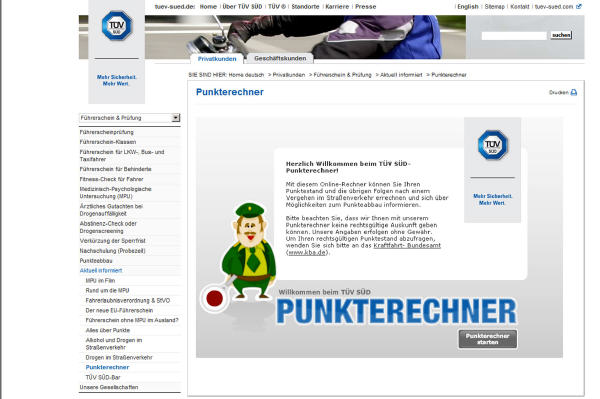Open Rund um die MPU submenu item
The height and width of the screenshot is (399, 600).
(108, 290)
